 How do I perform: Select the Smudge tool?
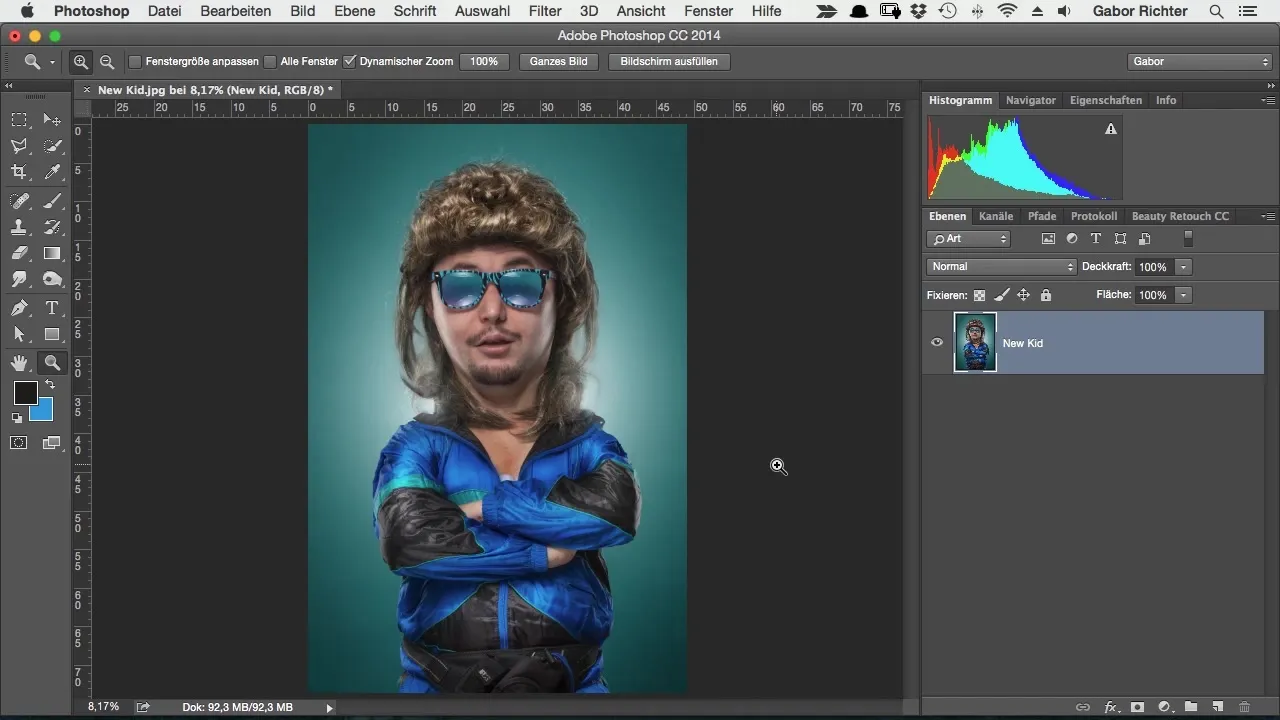click(x=19, y=279)
